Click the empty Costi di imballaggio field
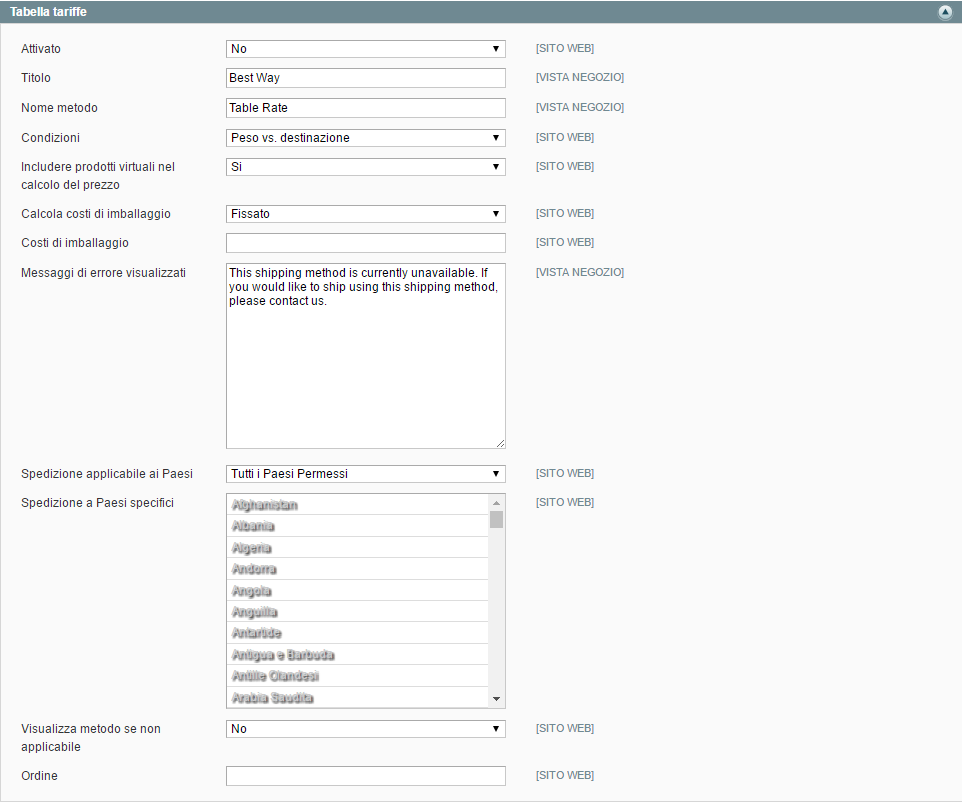The image size is (962, 804). (x=365, y=242)
